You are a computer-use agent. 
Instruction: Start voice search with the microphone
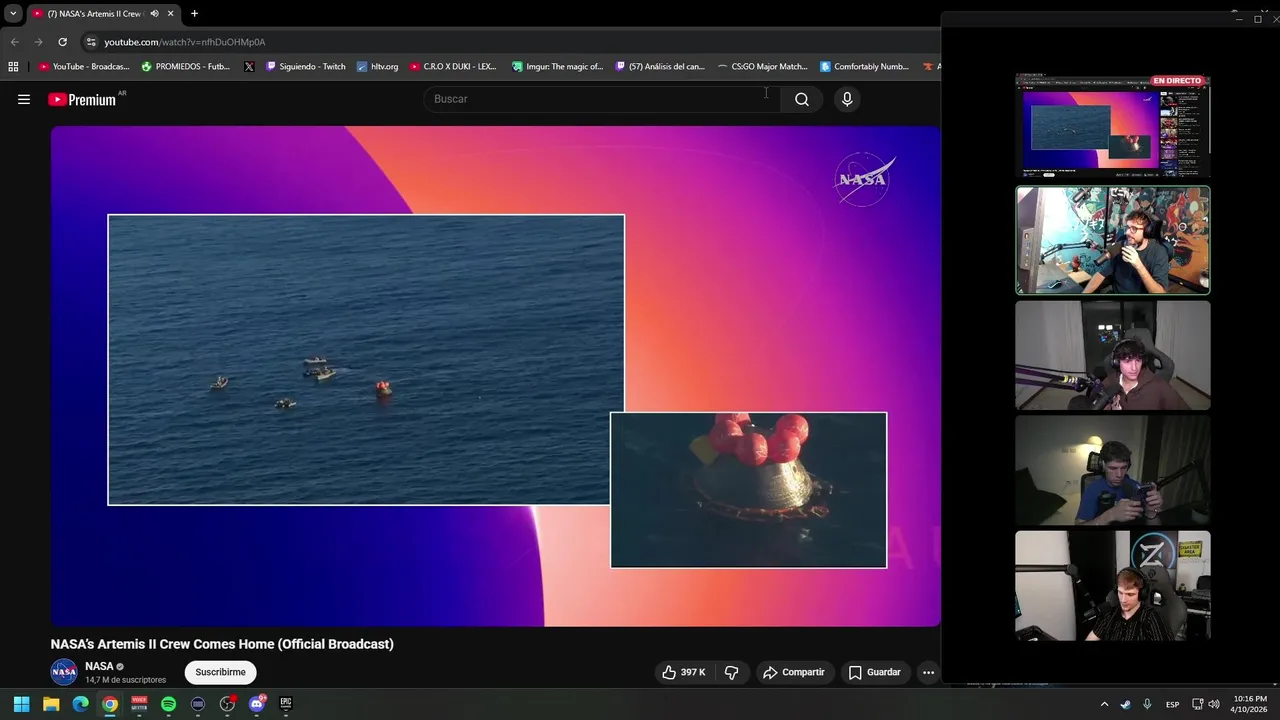847,99
